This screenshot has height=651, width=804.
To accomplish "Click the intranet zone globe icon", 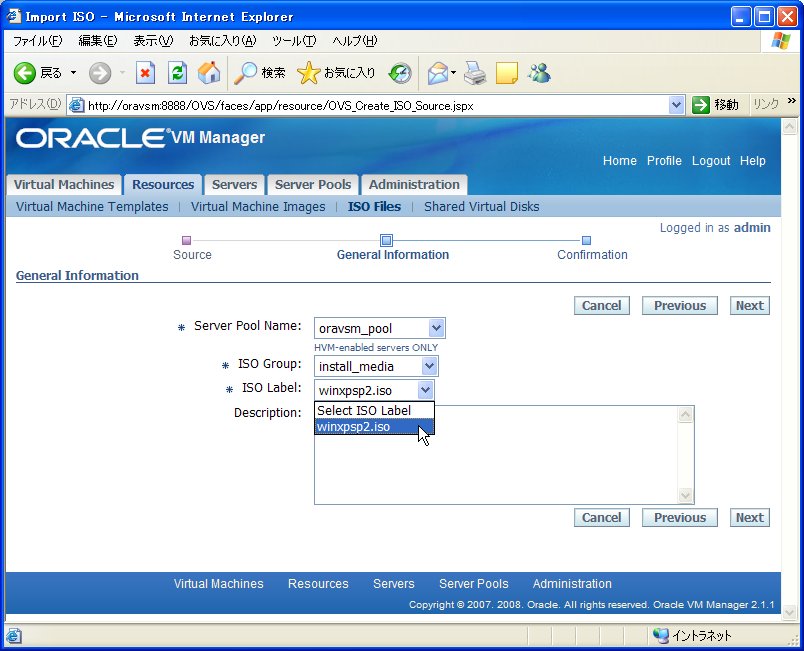I will 660,636.
